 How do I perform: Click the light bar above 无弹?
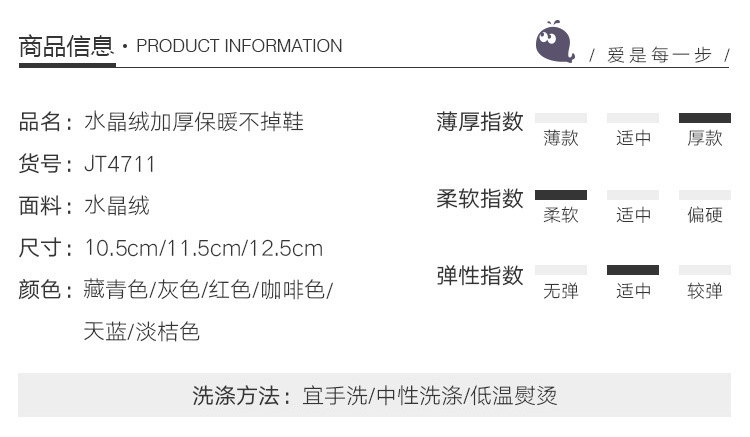point(561,270)
